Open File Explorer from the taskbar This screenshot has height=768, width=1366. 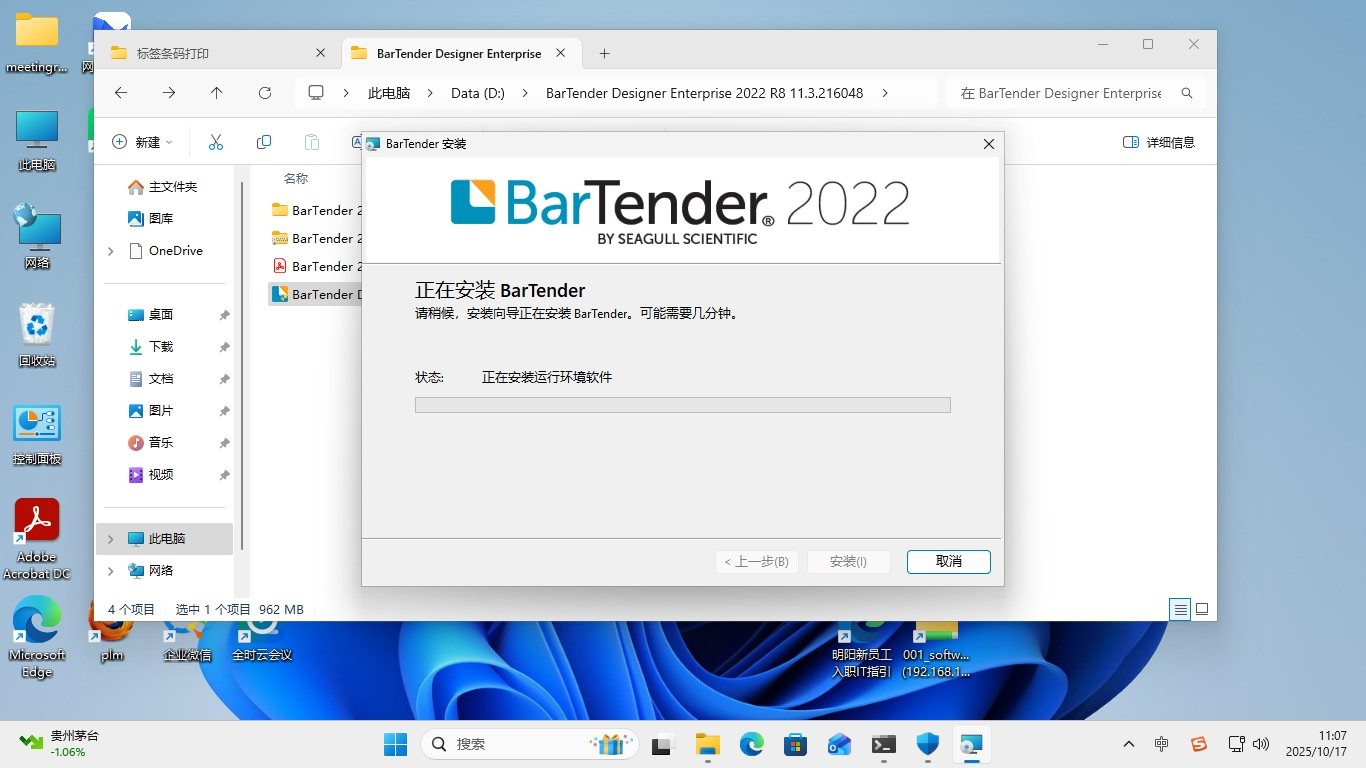click(x=708, y=744)
